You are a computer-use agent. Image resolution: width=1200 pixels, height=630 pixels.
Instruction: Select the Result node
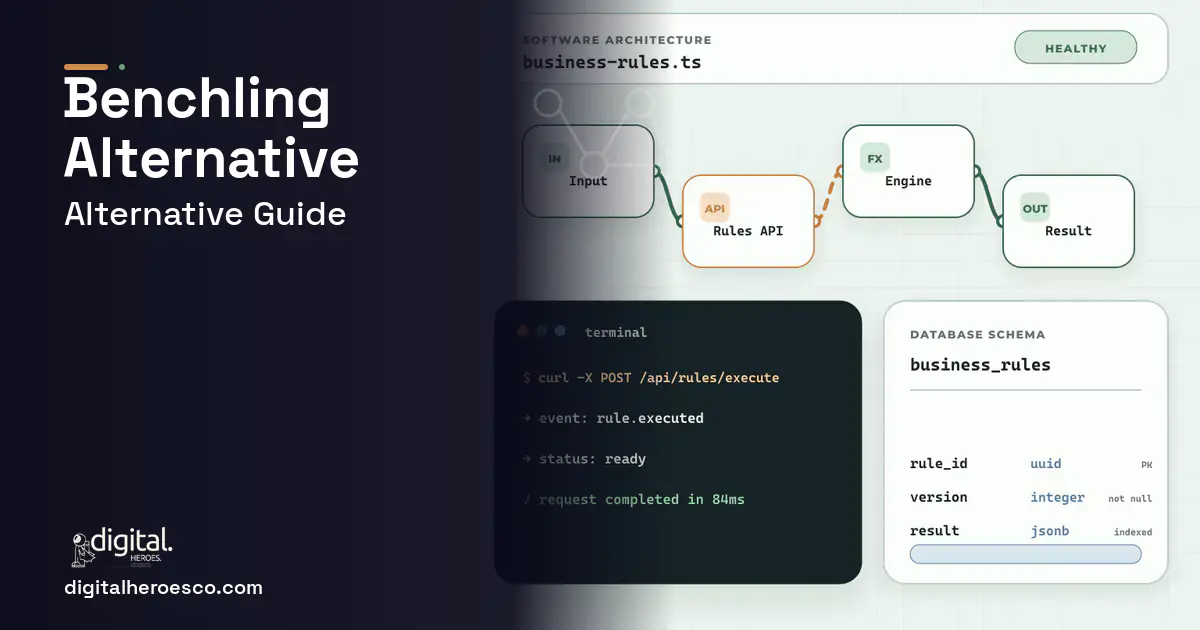click(1068, 221)
